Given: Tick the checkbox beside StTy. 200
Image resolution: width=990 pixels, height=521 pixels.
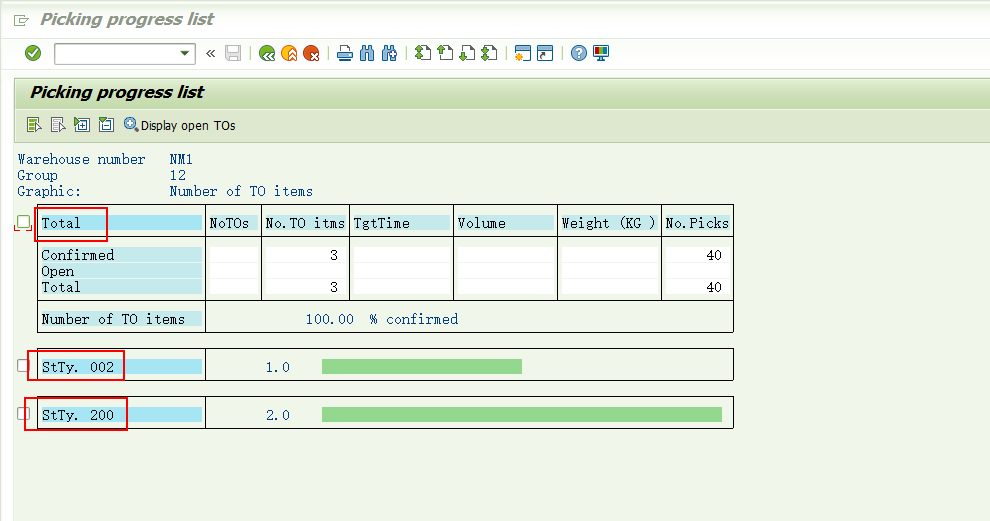Looking at the screenshot, I should [x=23, y=414].
